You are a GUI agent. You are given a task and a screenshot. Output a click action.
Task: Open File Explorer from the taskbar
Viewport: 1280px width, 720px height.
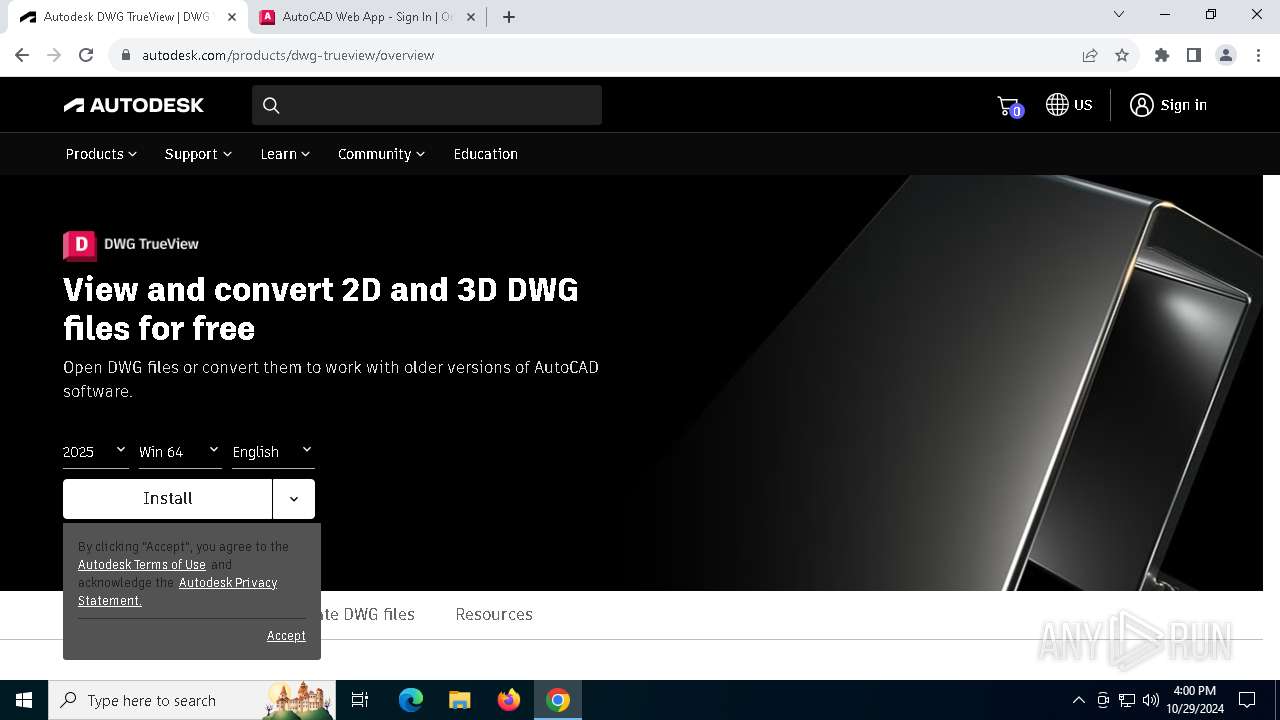(x=460, y=700)
